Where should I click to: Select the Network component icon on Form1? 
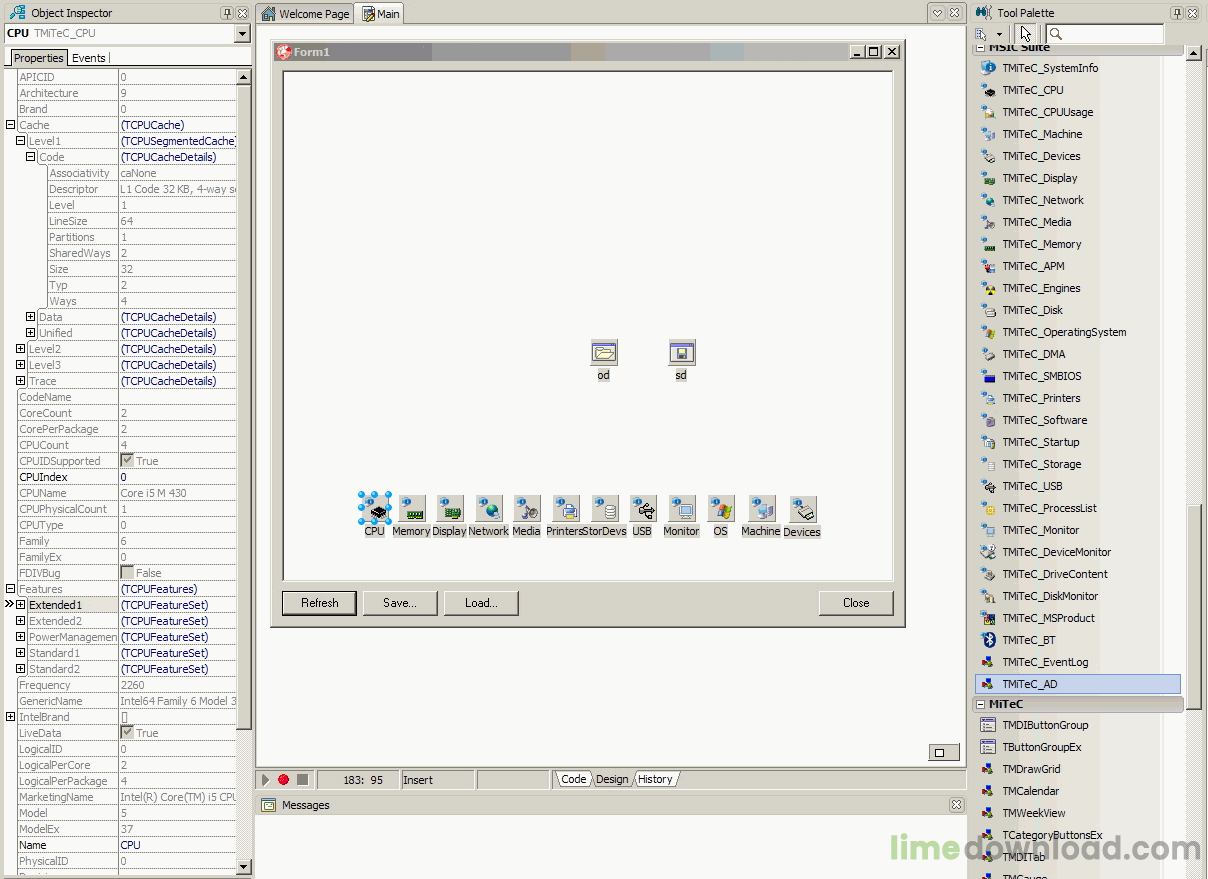point(489,509)
